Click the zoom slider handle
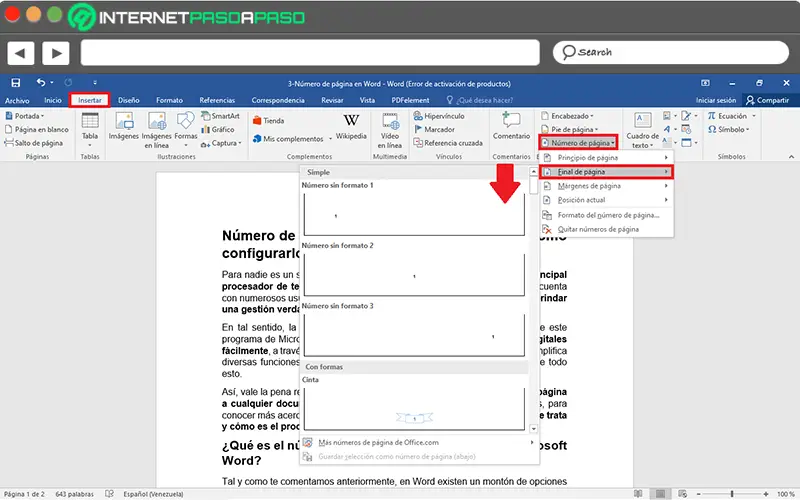Viewport: 800px width, 500px height. [732, 494]
